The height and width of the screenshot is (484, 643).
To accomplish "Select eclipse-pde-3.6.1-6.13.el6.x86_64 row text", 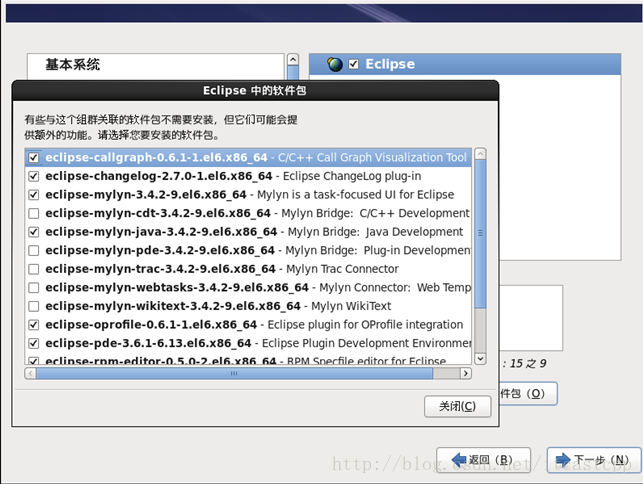I will (x=148, y=343).
